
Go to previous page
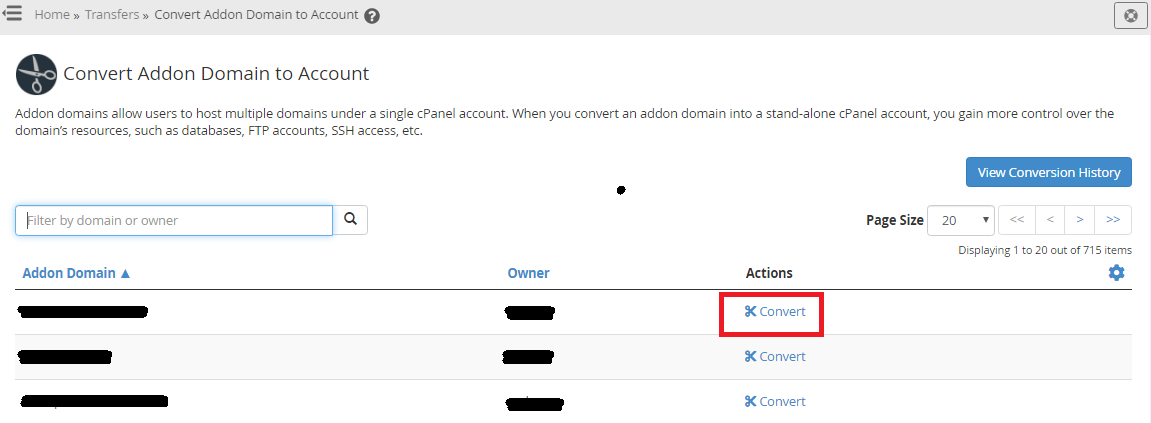(x=1050, y=220)
